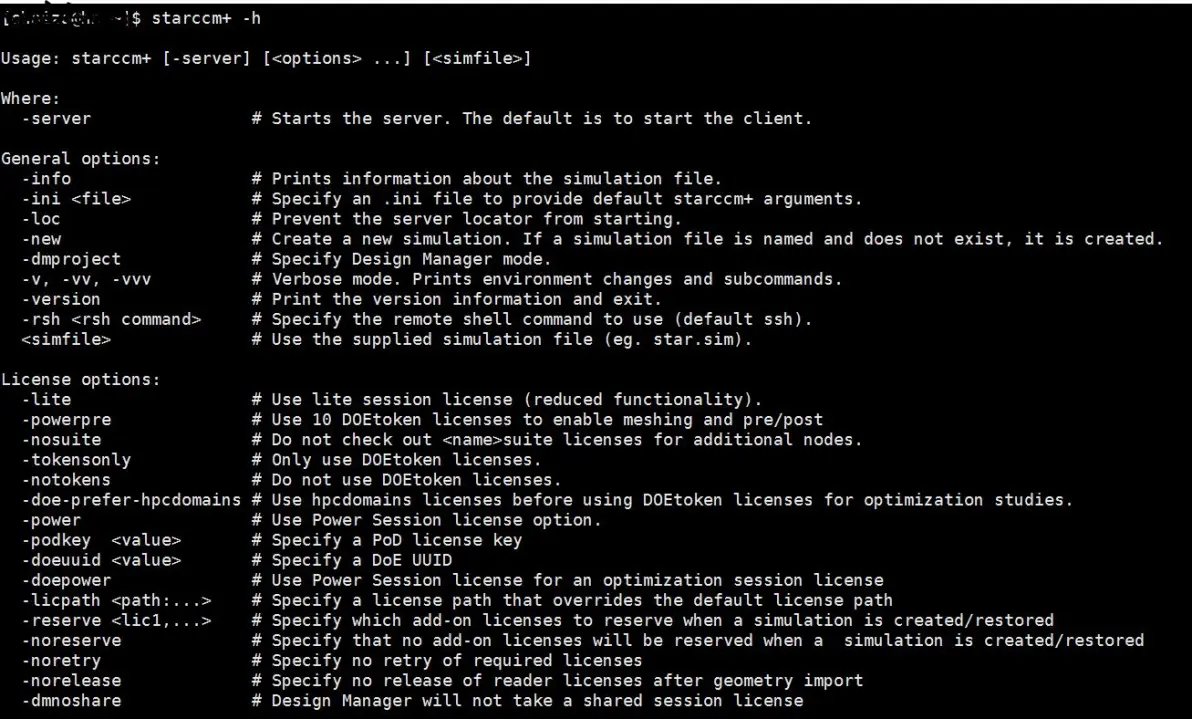1192x719 pixels.
Task: Click '-doe-prefer-hpcdomains' option text
Action: click(131, 500)
